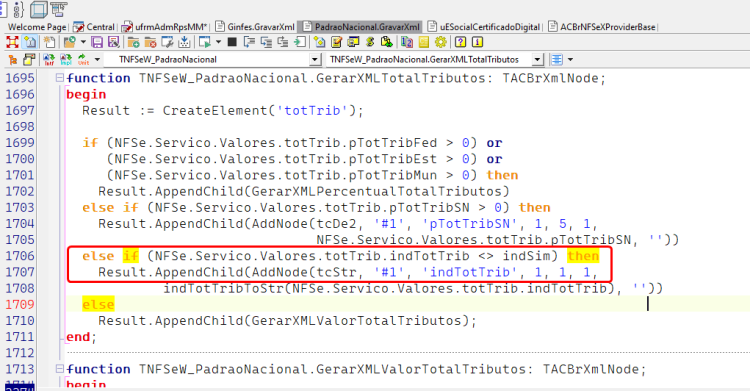Stop the program with the black square icon
750x391 pixels.
coord(232,42)
